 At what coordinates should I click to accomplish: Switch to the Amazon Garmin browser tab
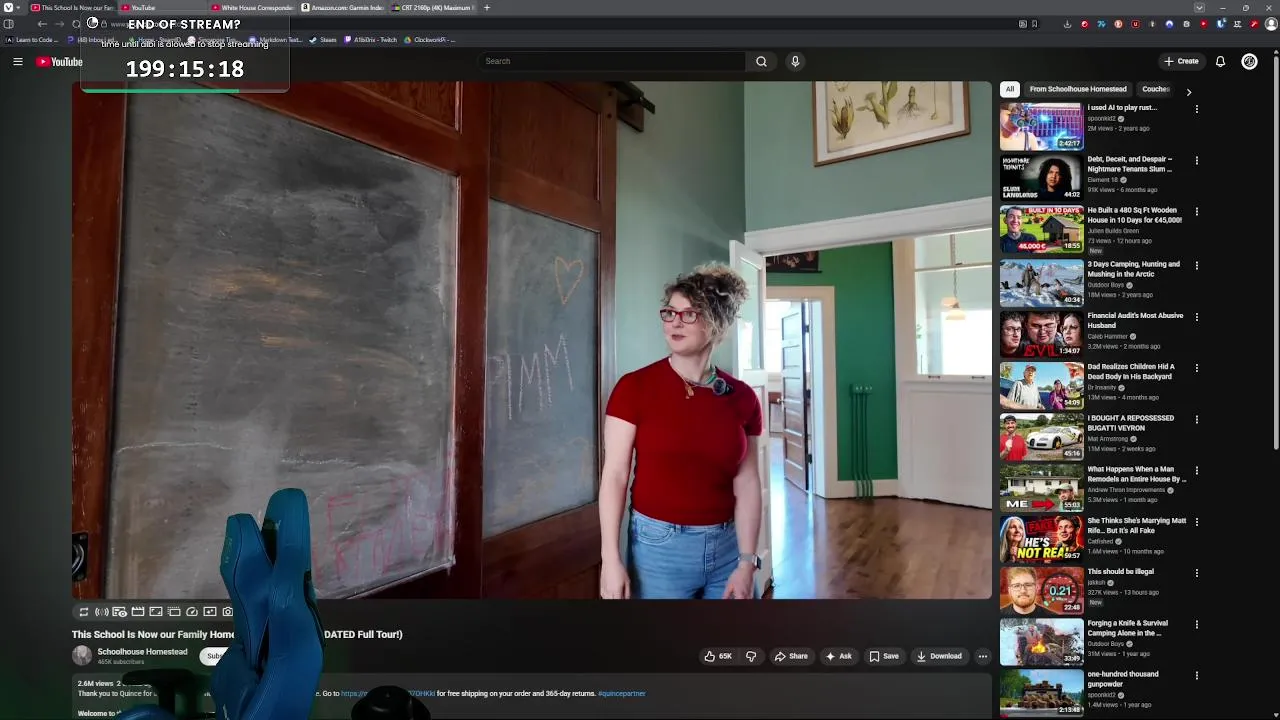[342, 8]
